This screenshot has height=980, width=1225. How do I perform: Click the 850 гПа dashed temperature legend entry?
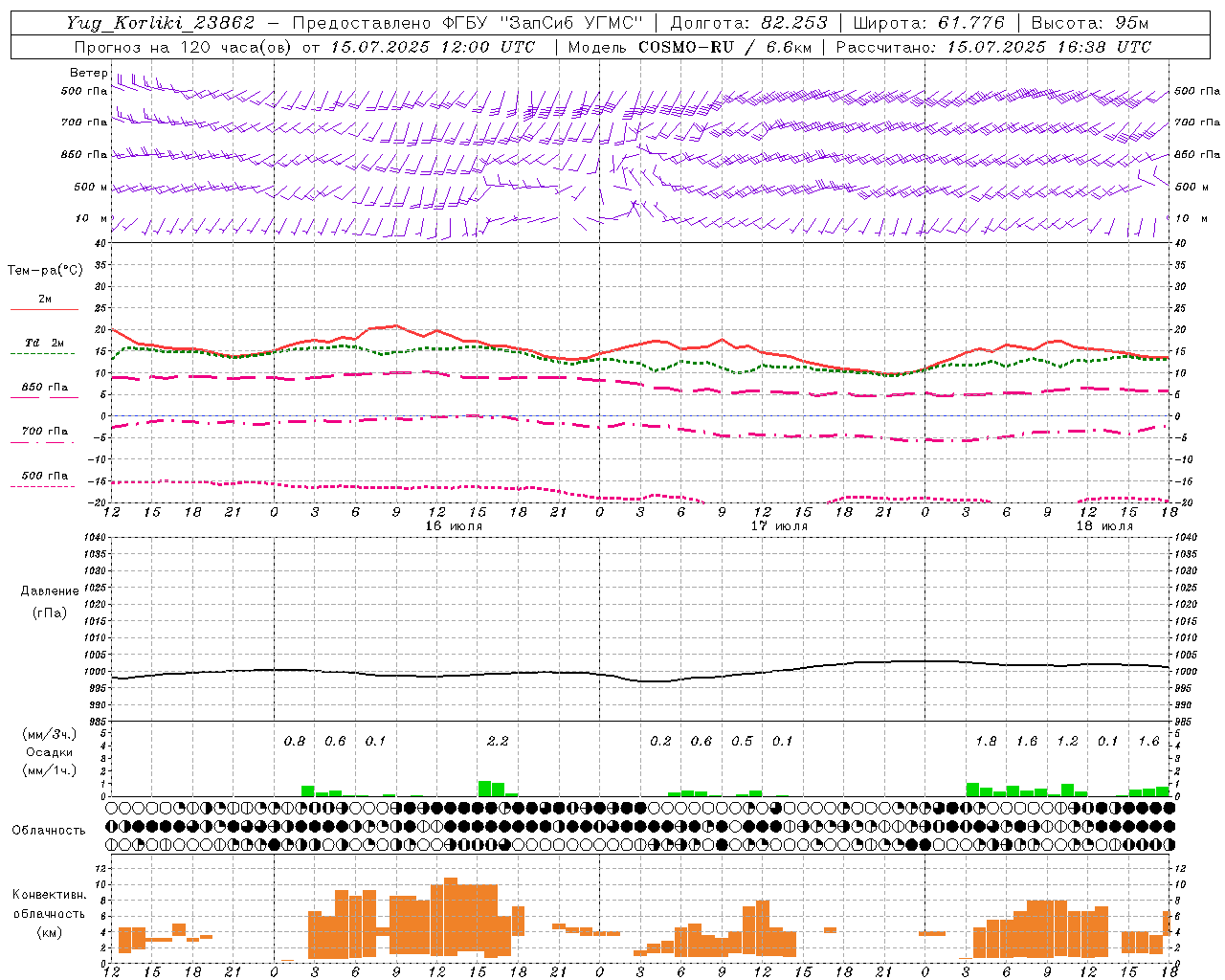click(x=44, y=390)
